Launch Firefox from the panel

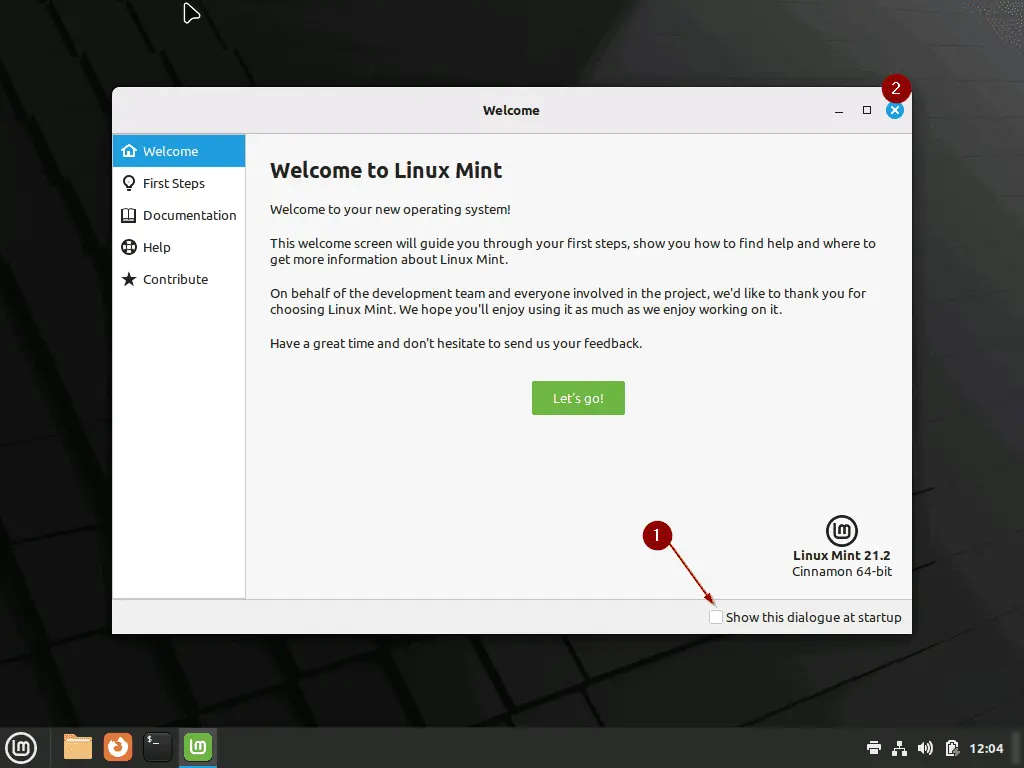coord(118,747)
